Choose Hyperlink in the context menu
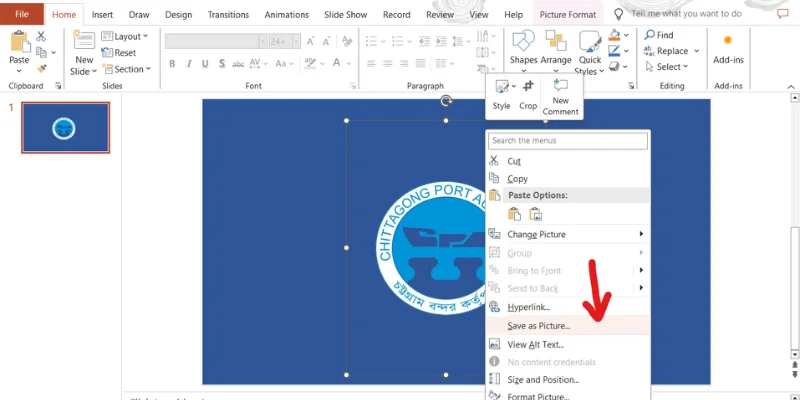Viewport: 800px width, 400px height. pyautogui.click(x=568, y=307)
